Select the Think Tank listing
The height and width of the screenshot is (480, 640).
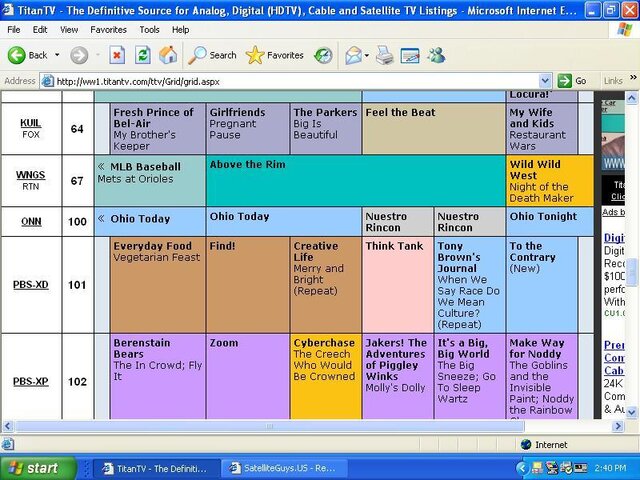click(x=398, y=284)
